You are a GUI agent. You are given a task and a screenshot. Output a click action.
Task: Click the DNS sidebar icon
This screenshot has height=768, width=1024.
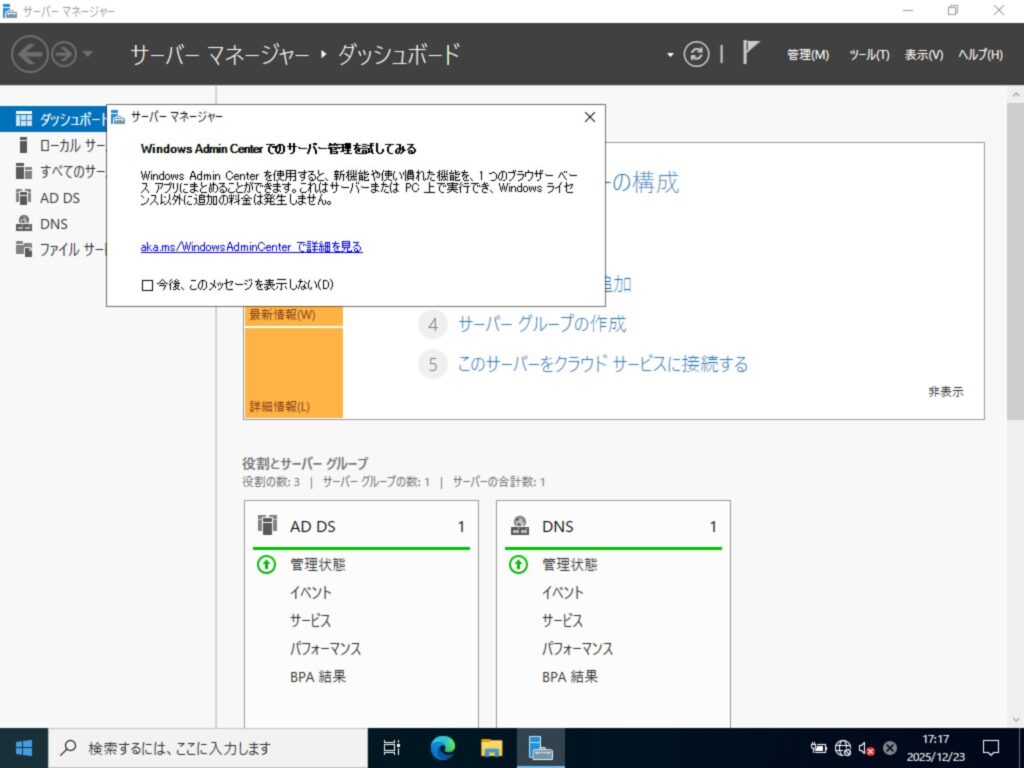(x=24, y=223)
